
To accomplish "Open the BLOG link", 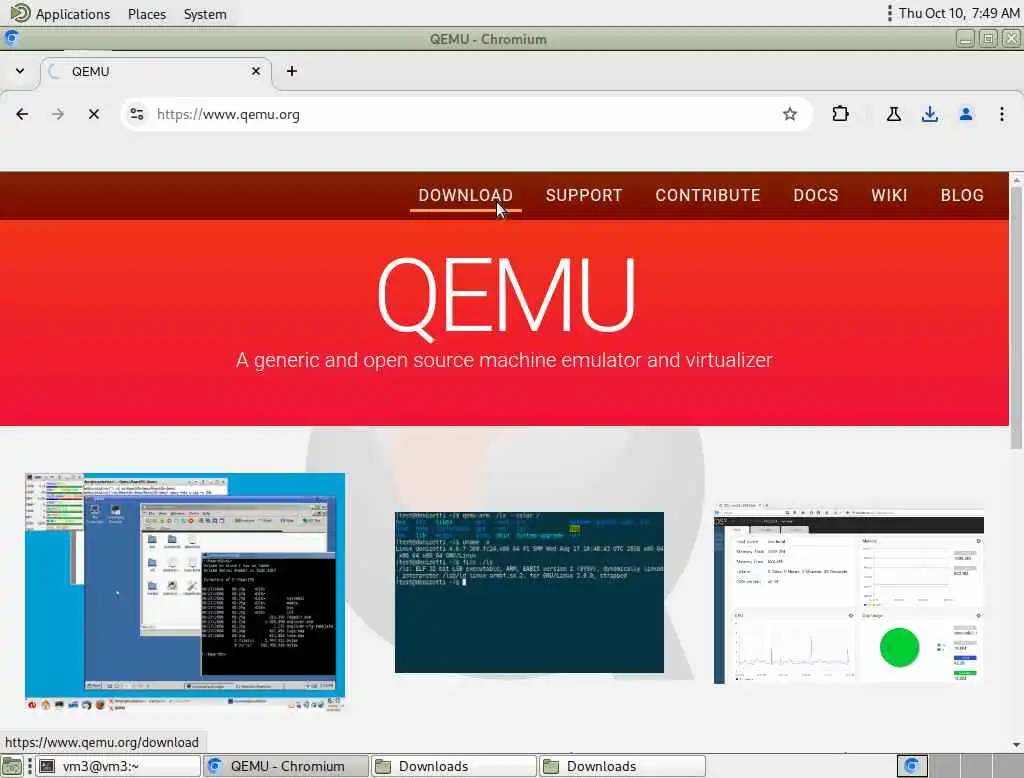I will pyautogui.click(x=962, y=195).
